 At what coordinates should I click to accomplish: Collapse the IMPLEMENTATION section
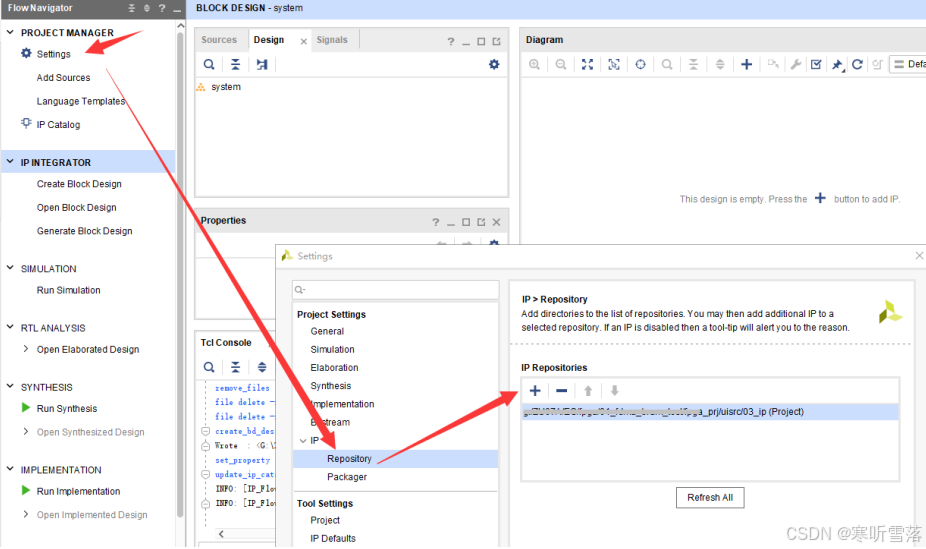click(10, 469)
